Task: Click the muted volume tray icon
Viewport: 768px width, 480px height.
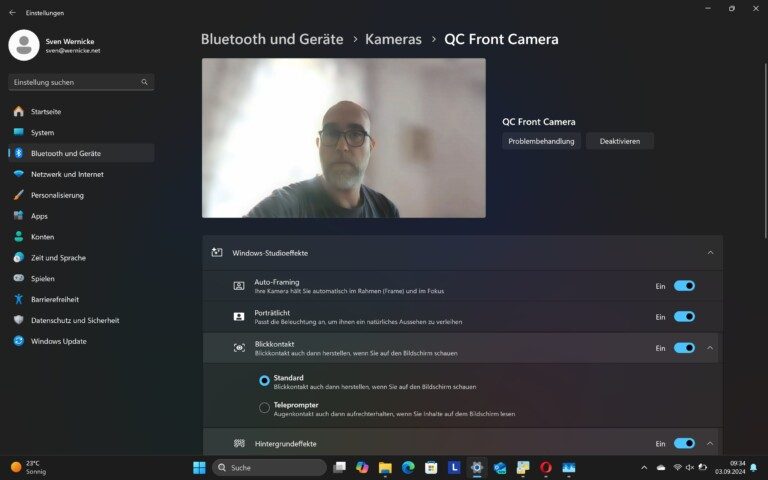Action: click(x=690, y=468)
